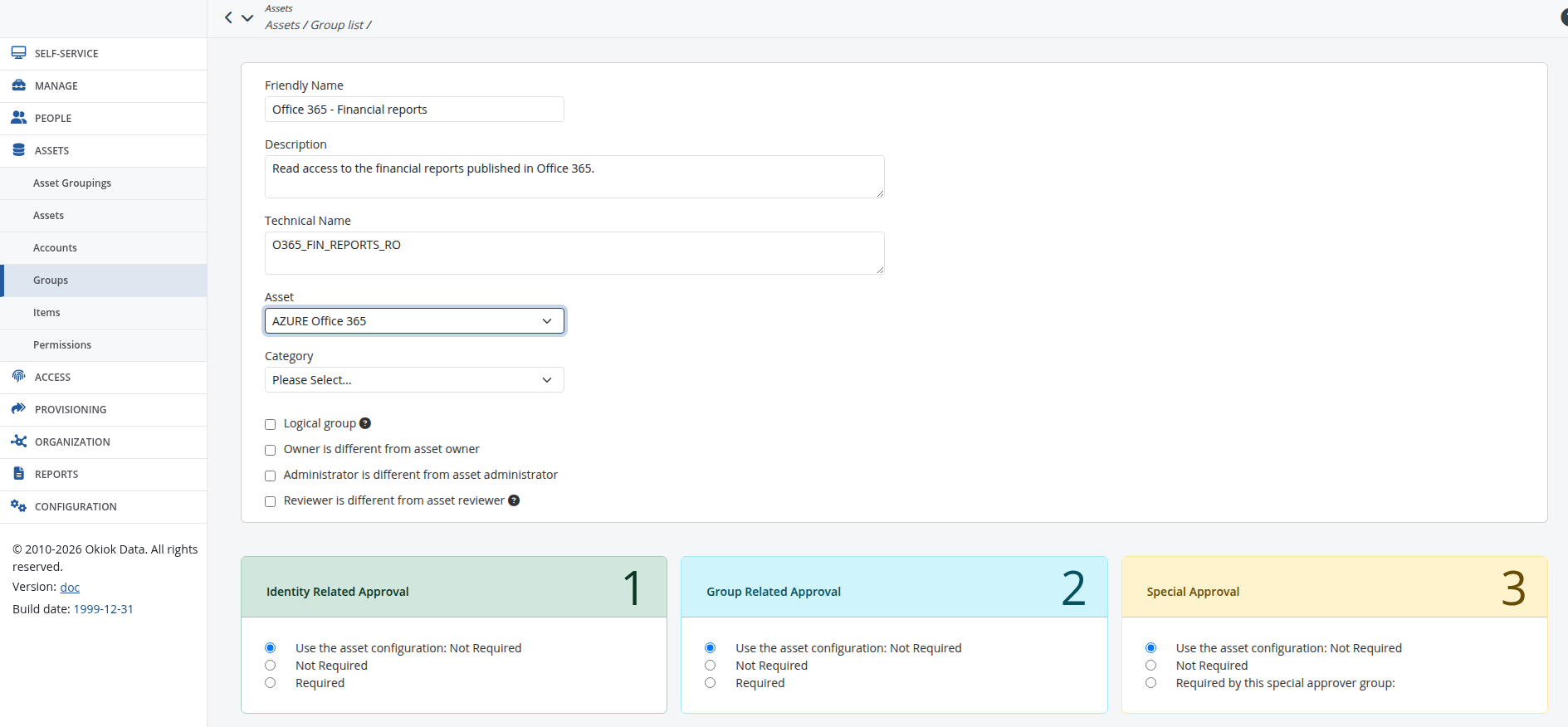
Task: Show help for Logical group
Action: pyautogui.click(x=365, y=423)
